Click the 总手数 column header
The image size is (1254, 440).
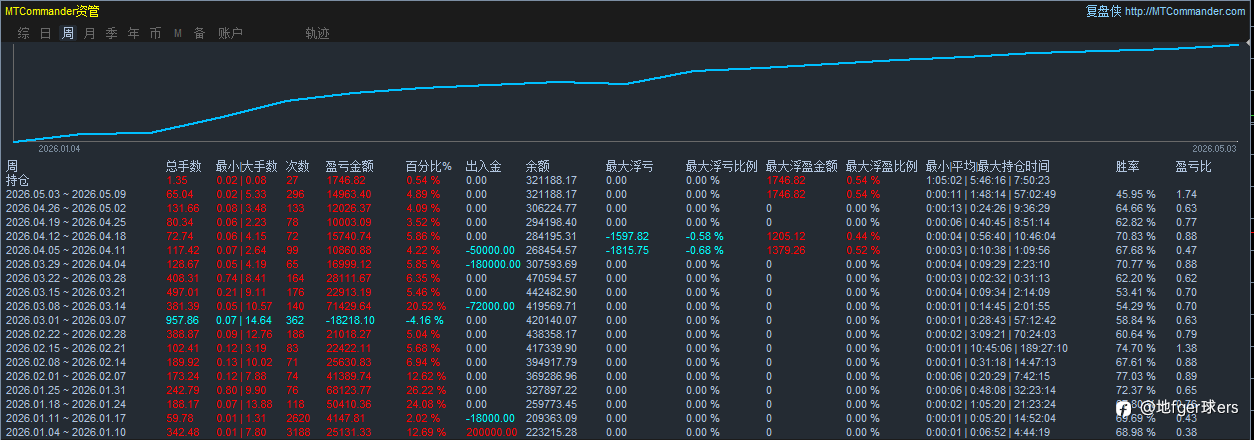(x=184, y=167)
